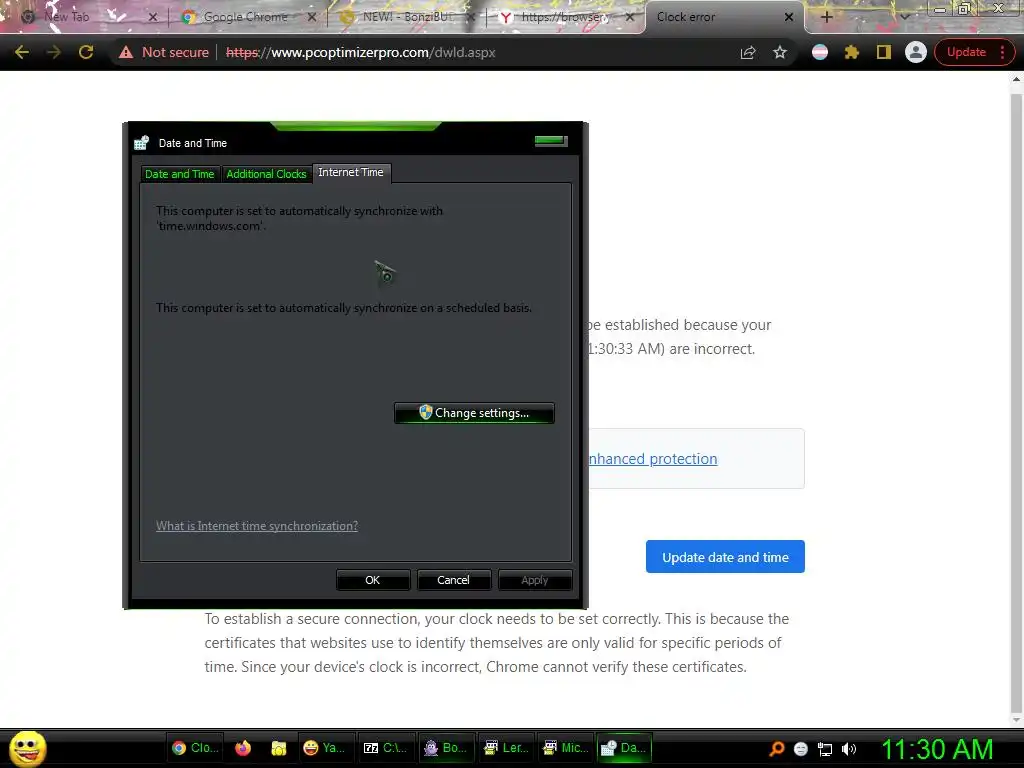Screen dimensions: 1024x768
Task: Open the Additional Clocks tab
Action: pos(266,174)
